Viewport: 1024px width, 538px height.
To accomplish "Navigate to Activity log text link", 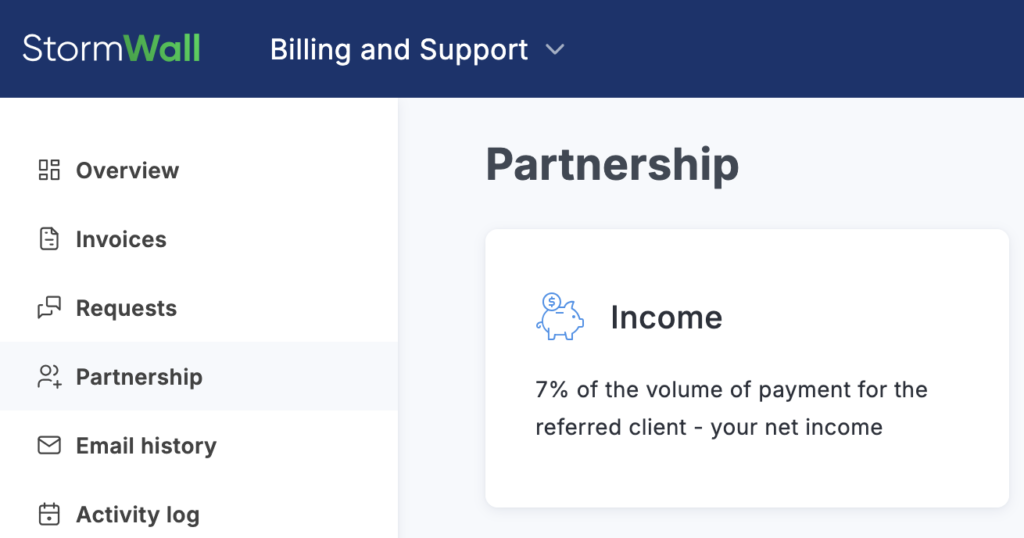I will (x=137, y=515).
